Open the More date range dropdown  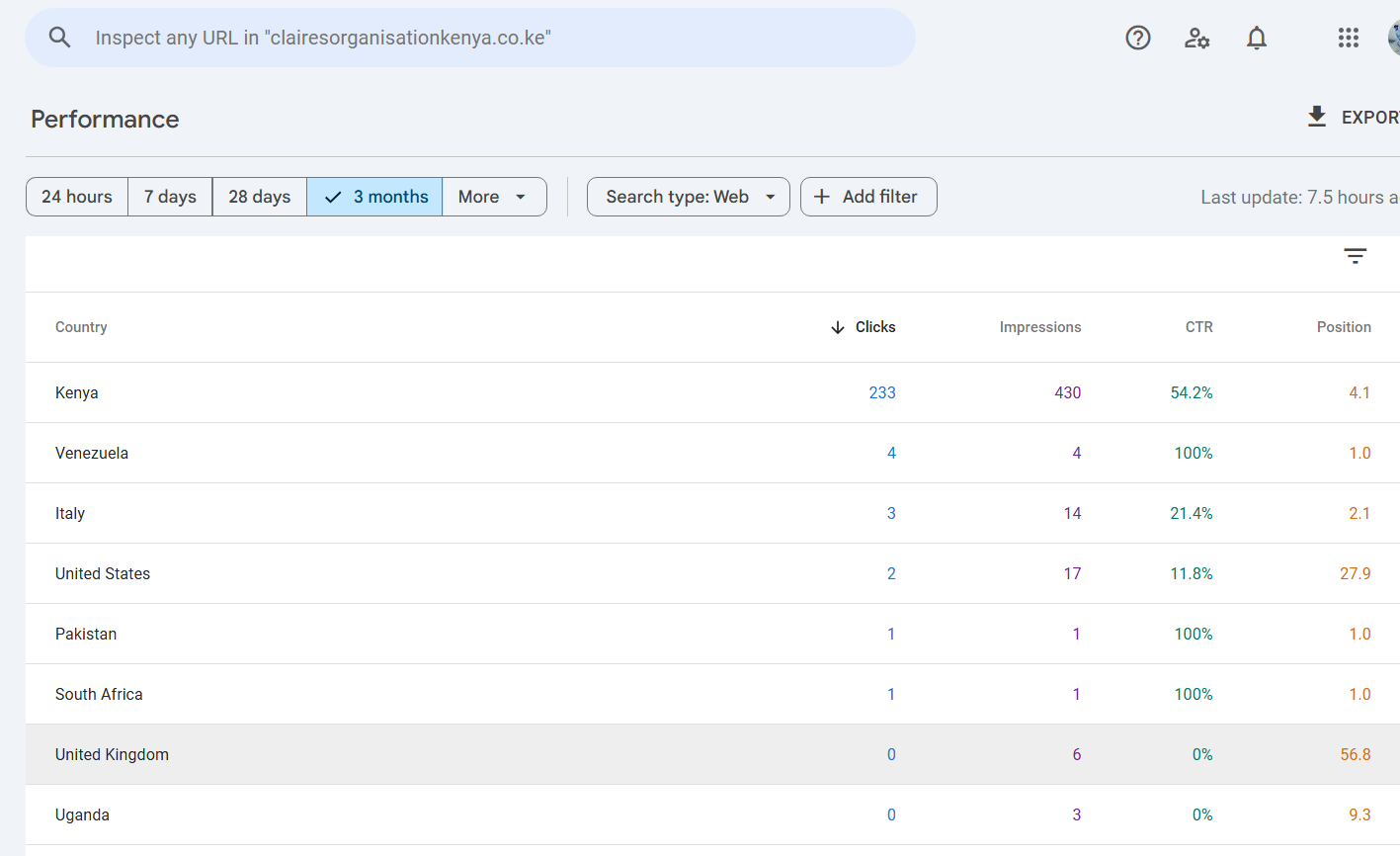coord(493,197)
